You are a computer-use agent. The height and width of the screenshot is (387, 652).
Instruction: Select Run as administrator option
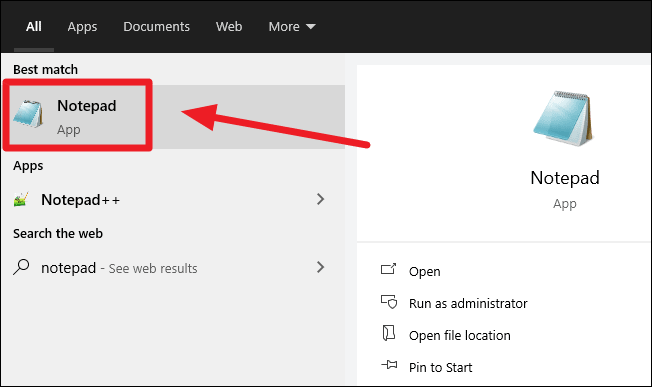468,303
